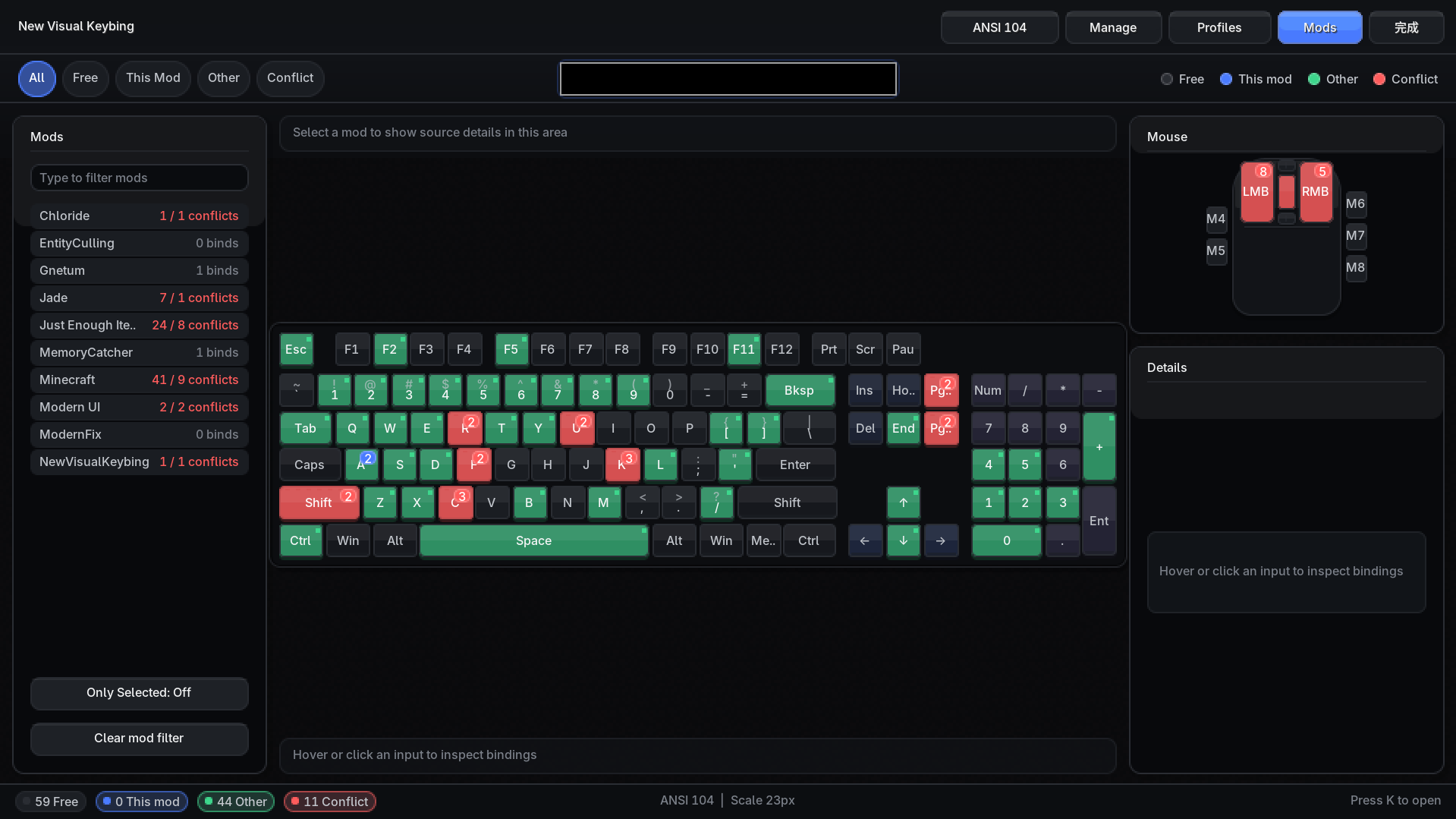Click the conflicting C key
This screenshot has height=819, width=1456.
point(455,502)
